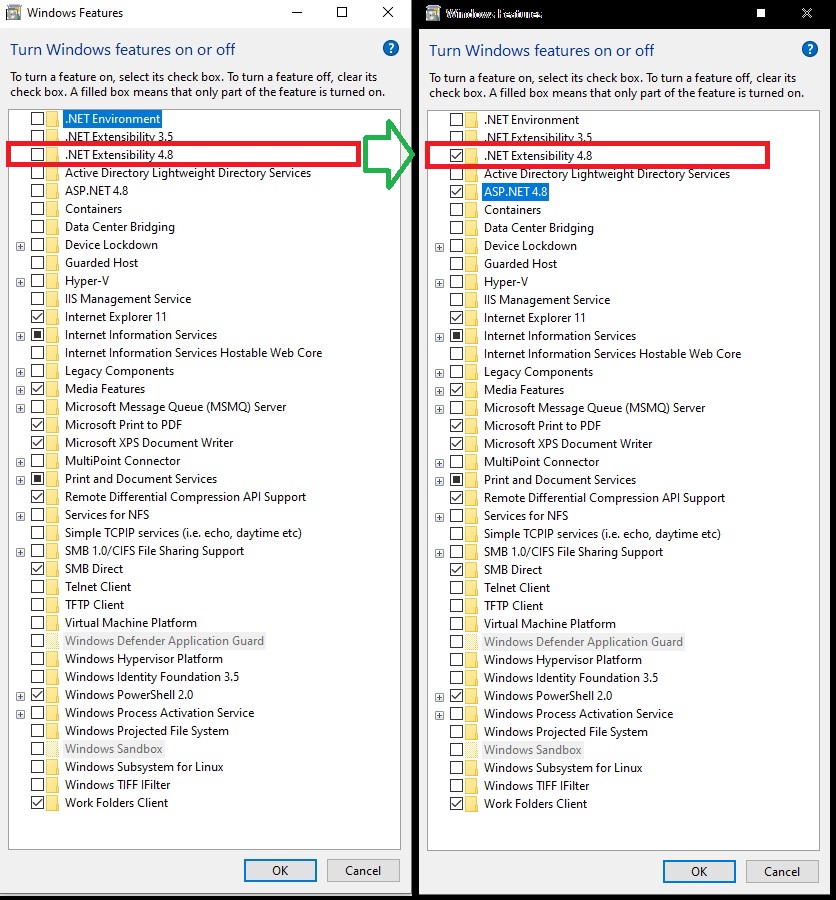Check .NET Extensibility 4.8 in left window
The width and height of the screenshot is (836, 900).
tap(37, 154)
